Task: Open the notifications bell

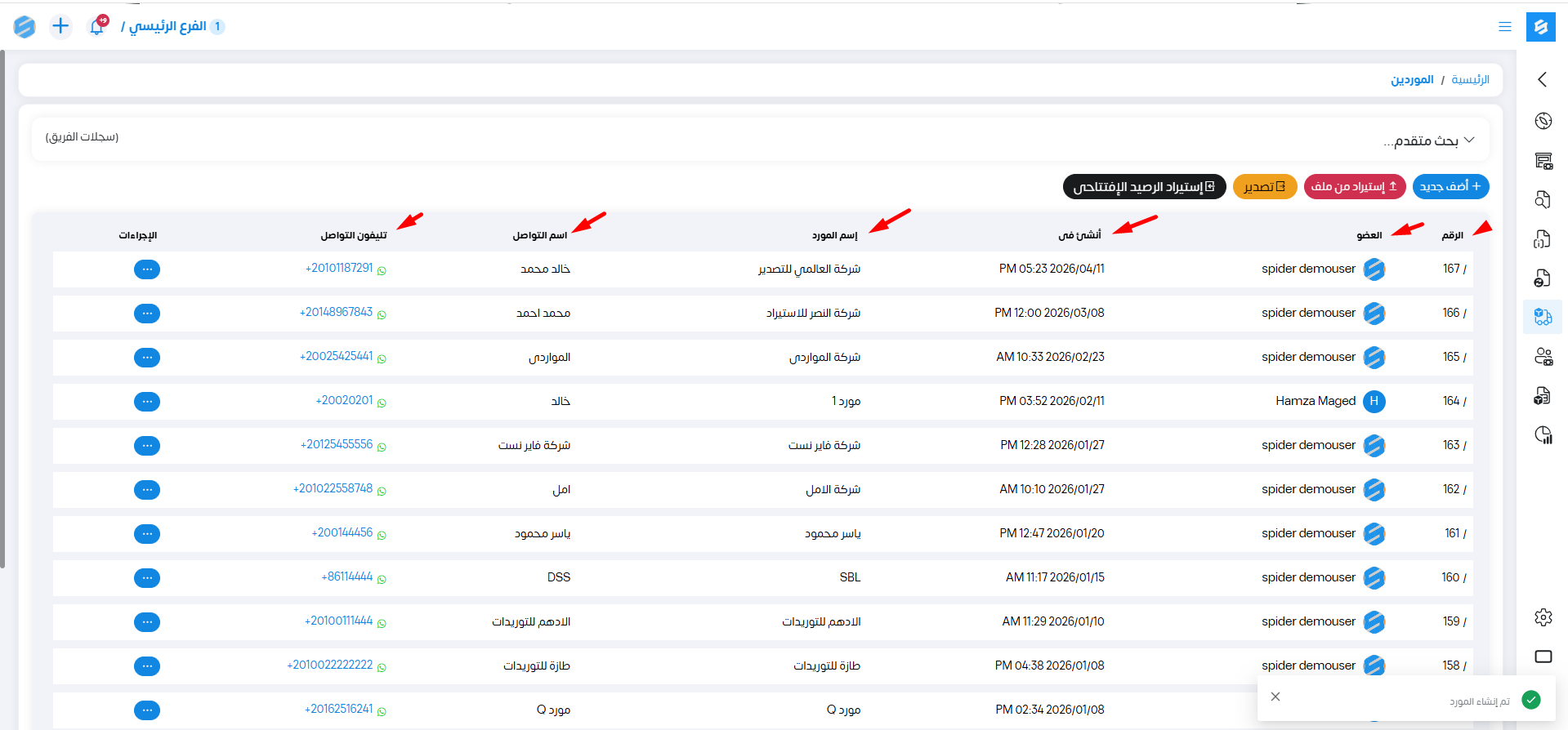Action: click(96, 27)
